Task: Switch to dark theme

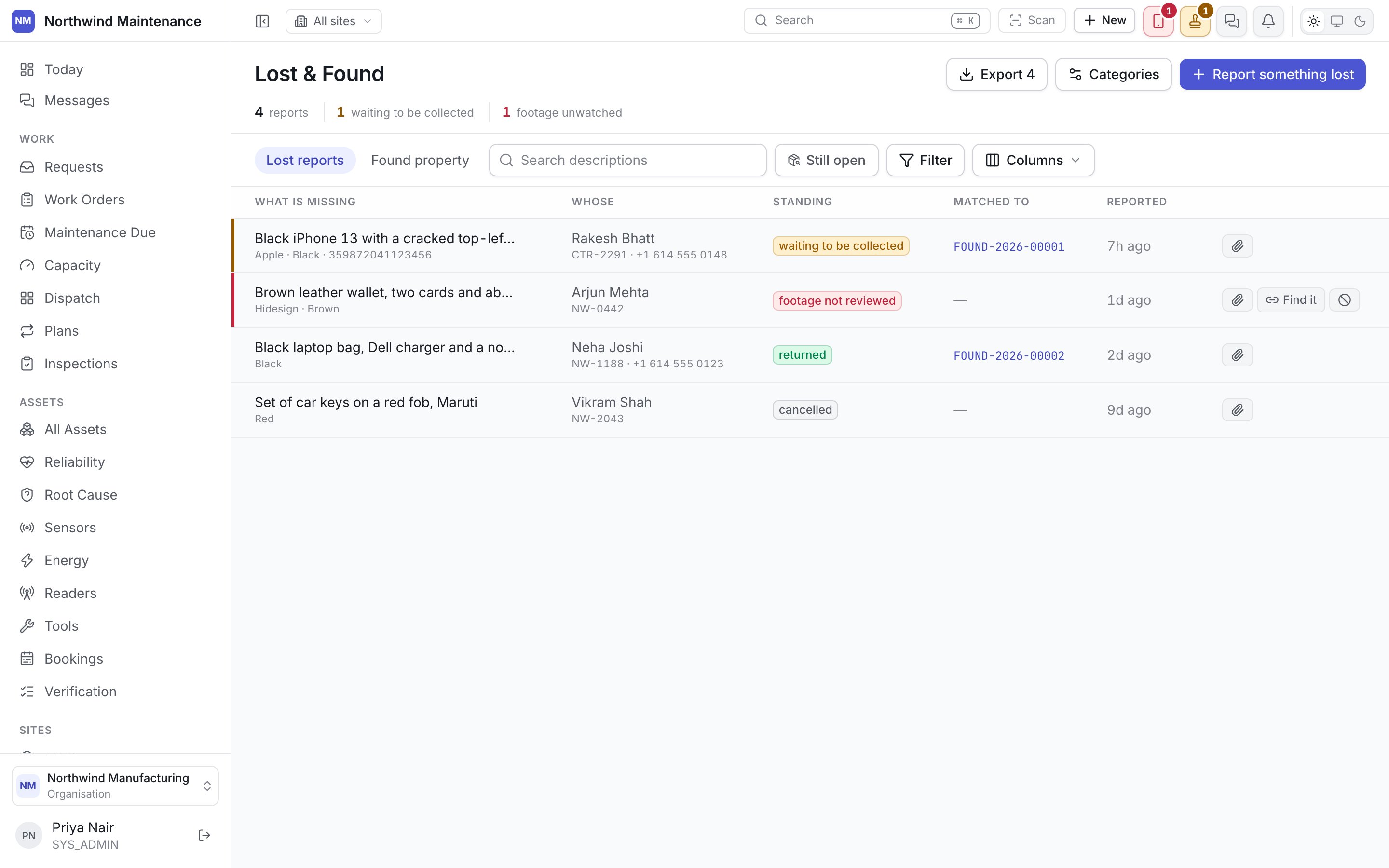Action: 1360,21
